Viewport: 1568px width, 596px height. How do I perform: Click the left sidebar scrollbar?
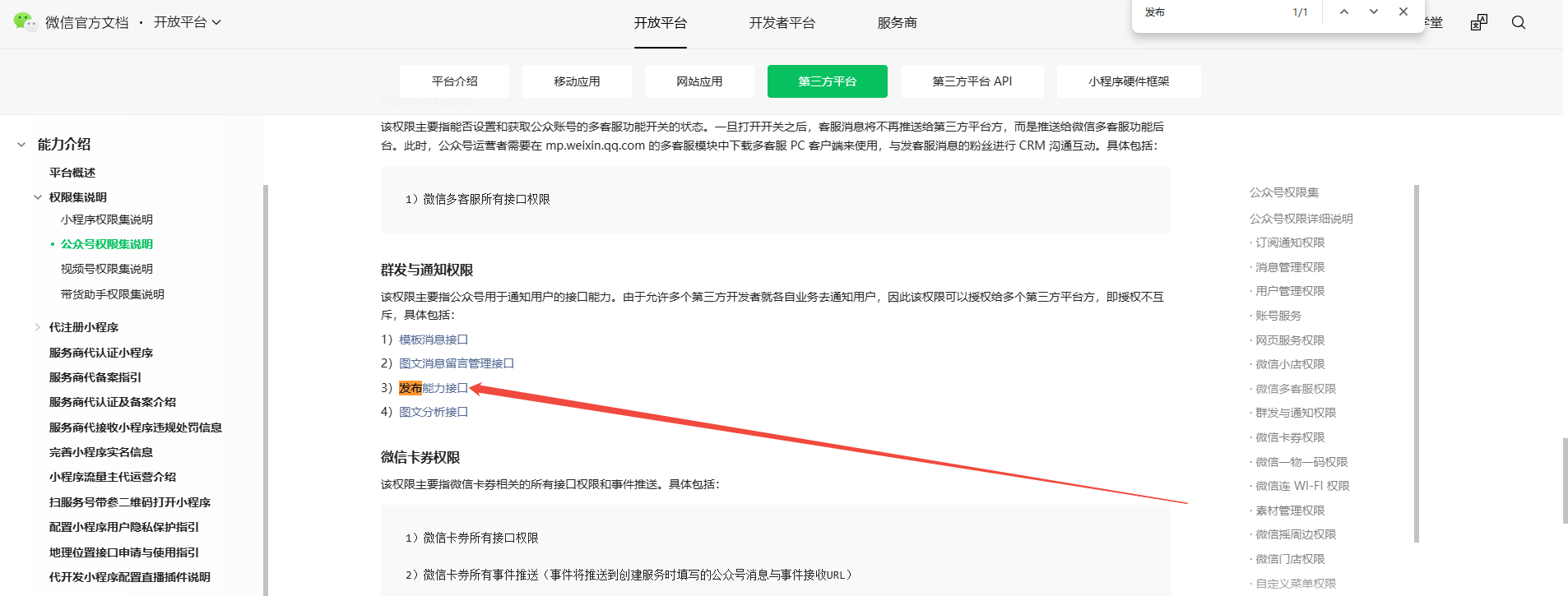(265, 390)
